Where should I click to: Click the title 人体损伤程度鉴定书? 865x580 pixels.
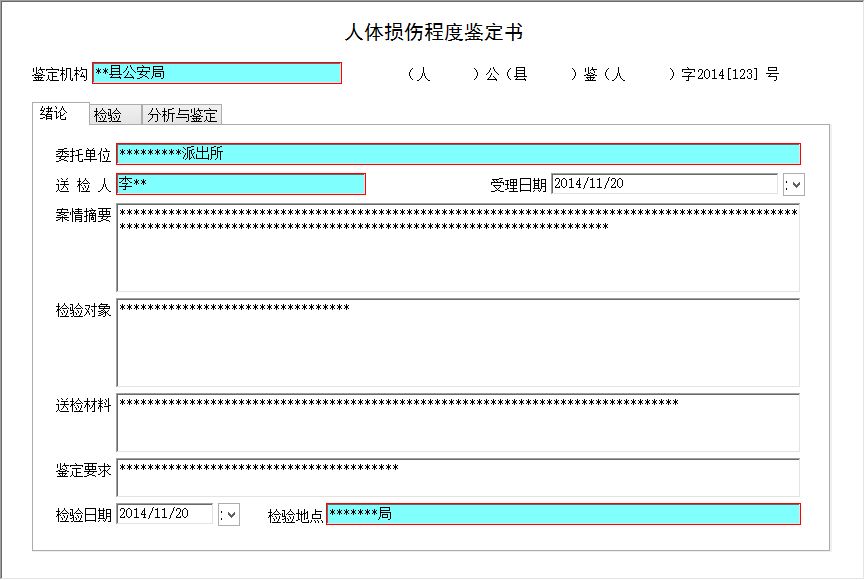(x=434, y=32)
